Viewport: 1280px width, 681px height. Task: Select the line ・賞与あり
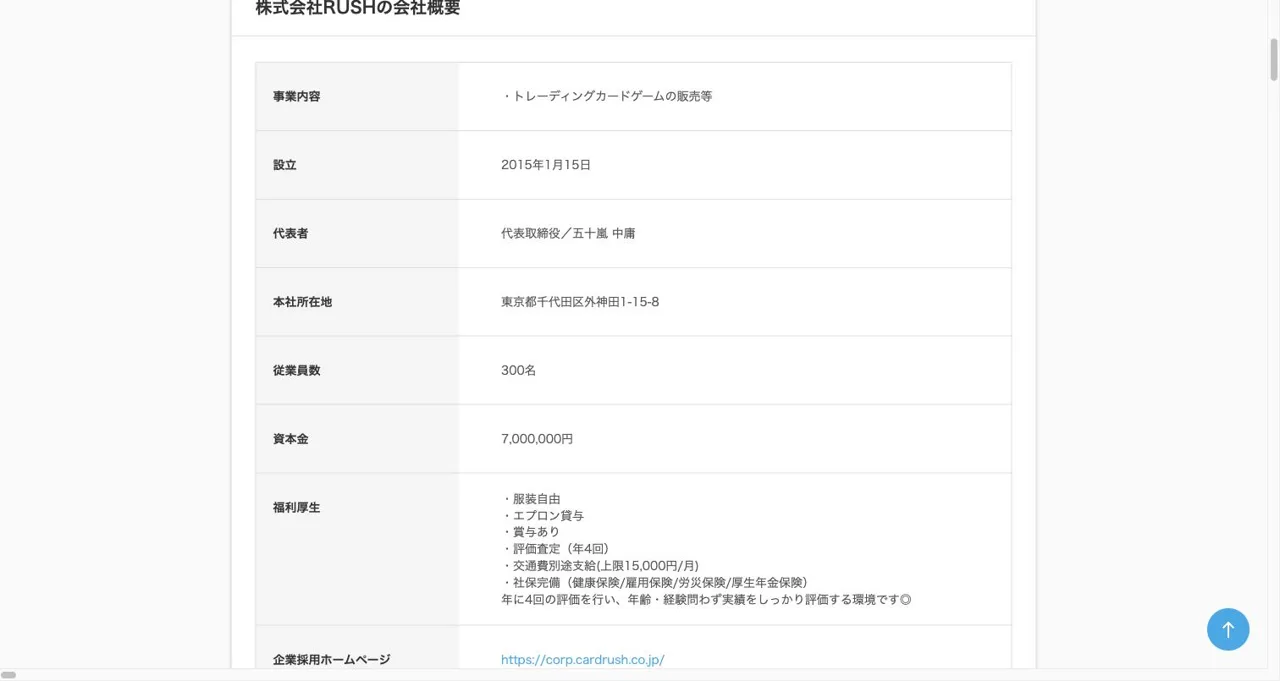click(x=531, y=532)
